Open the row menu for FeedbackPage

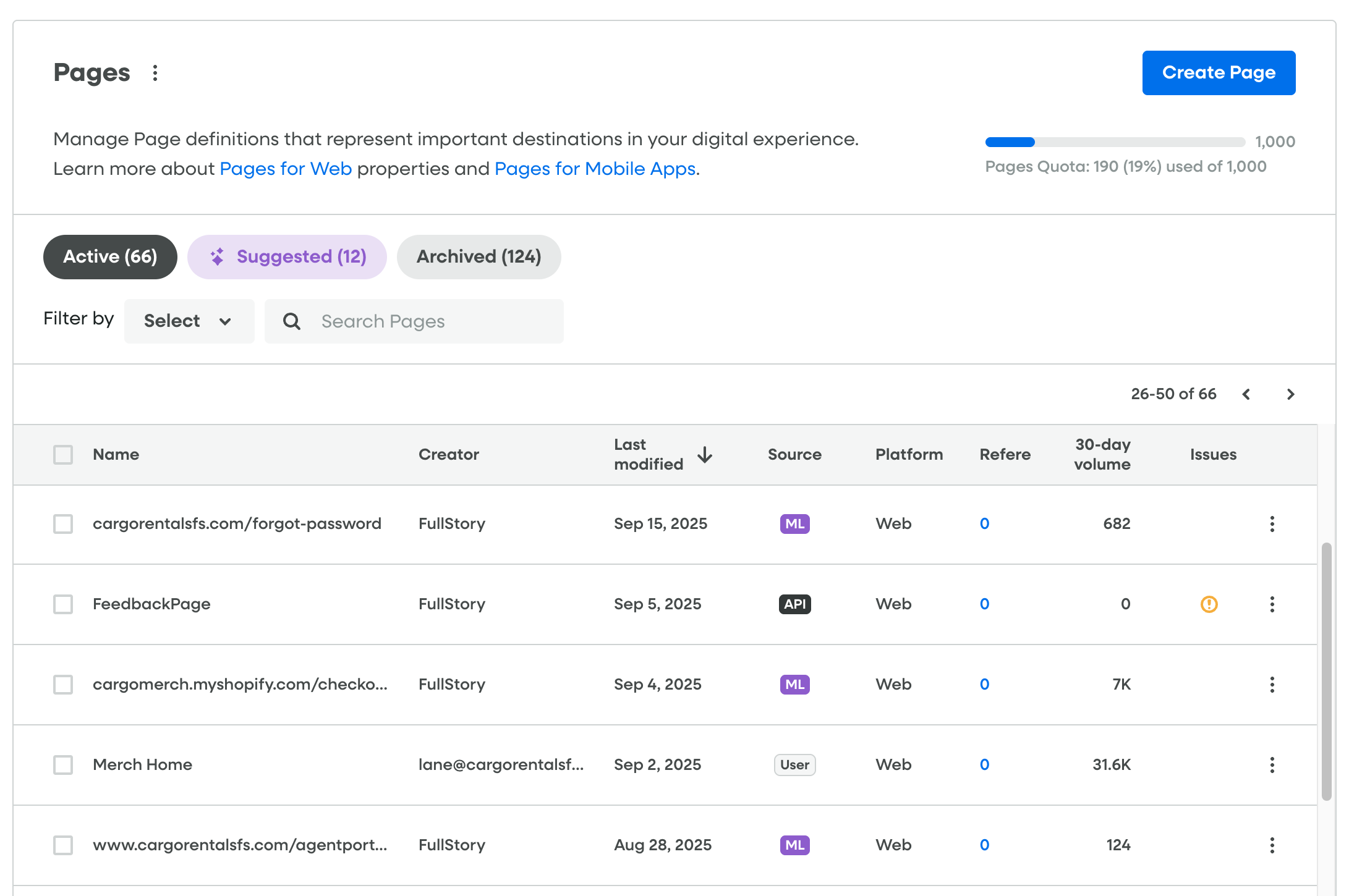coord(1272,604)
